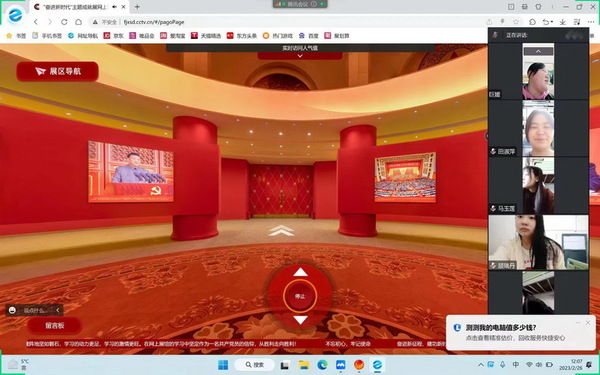Open the 百度 bookmark
Image resolution: width=600 pixels, height=375 pixels.
(x=309, y=36)
